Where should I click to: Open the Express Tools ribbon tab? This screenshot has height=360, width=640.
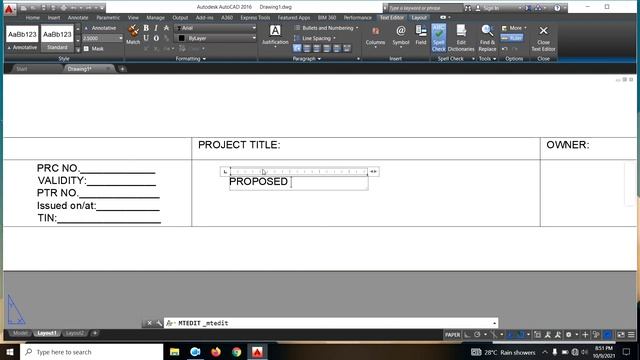click(x=255, y=18)
